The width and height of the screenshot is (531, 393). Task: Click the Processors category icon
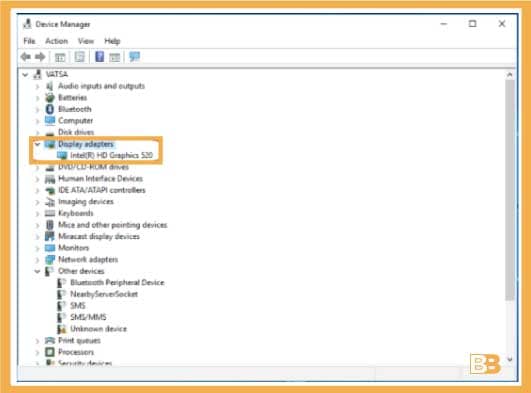(50, 352)
